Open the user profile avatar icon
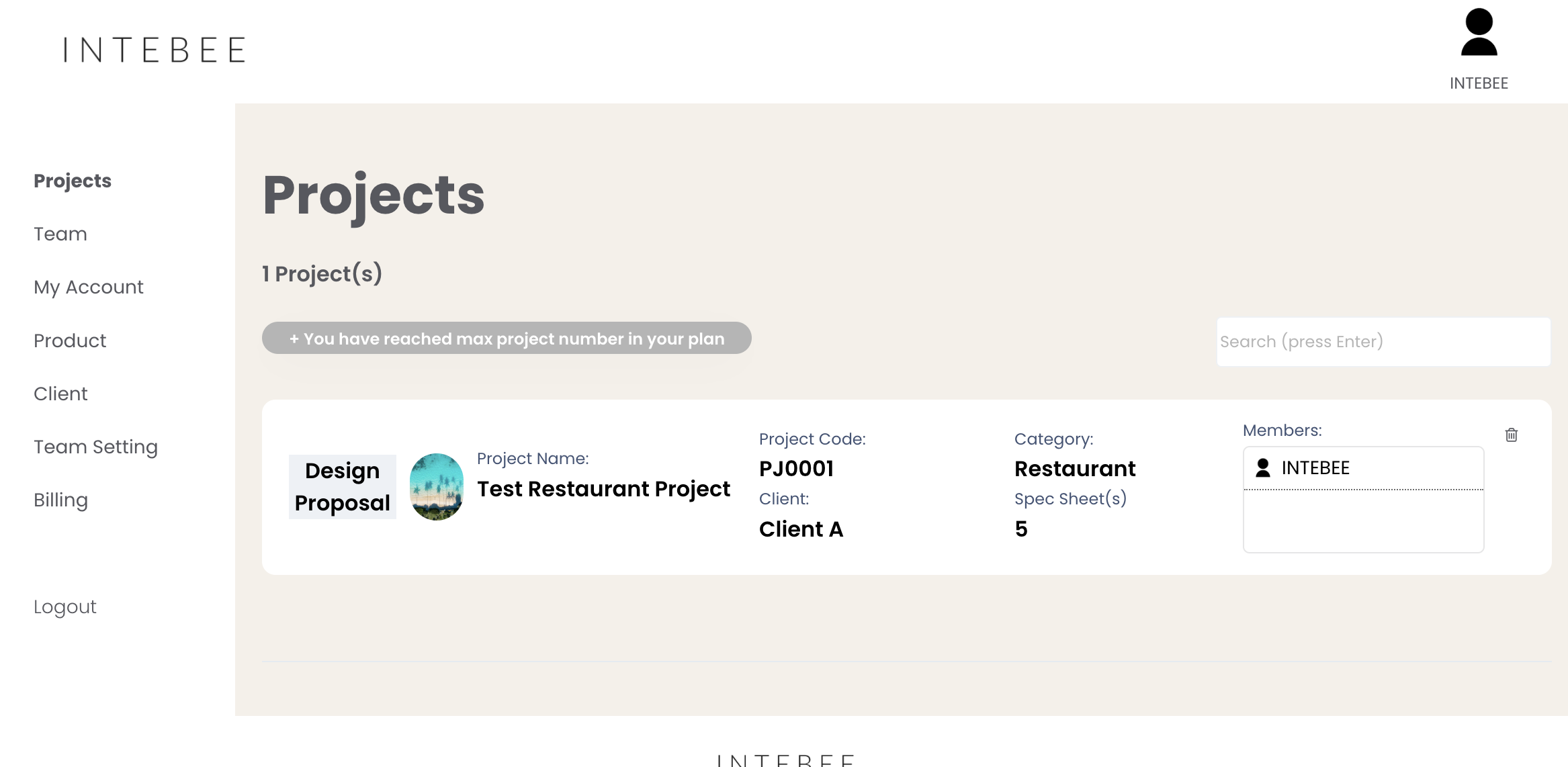The width and height of the screenshot is (1568, 767). 1479,32
